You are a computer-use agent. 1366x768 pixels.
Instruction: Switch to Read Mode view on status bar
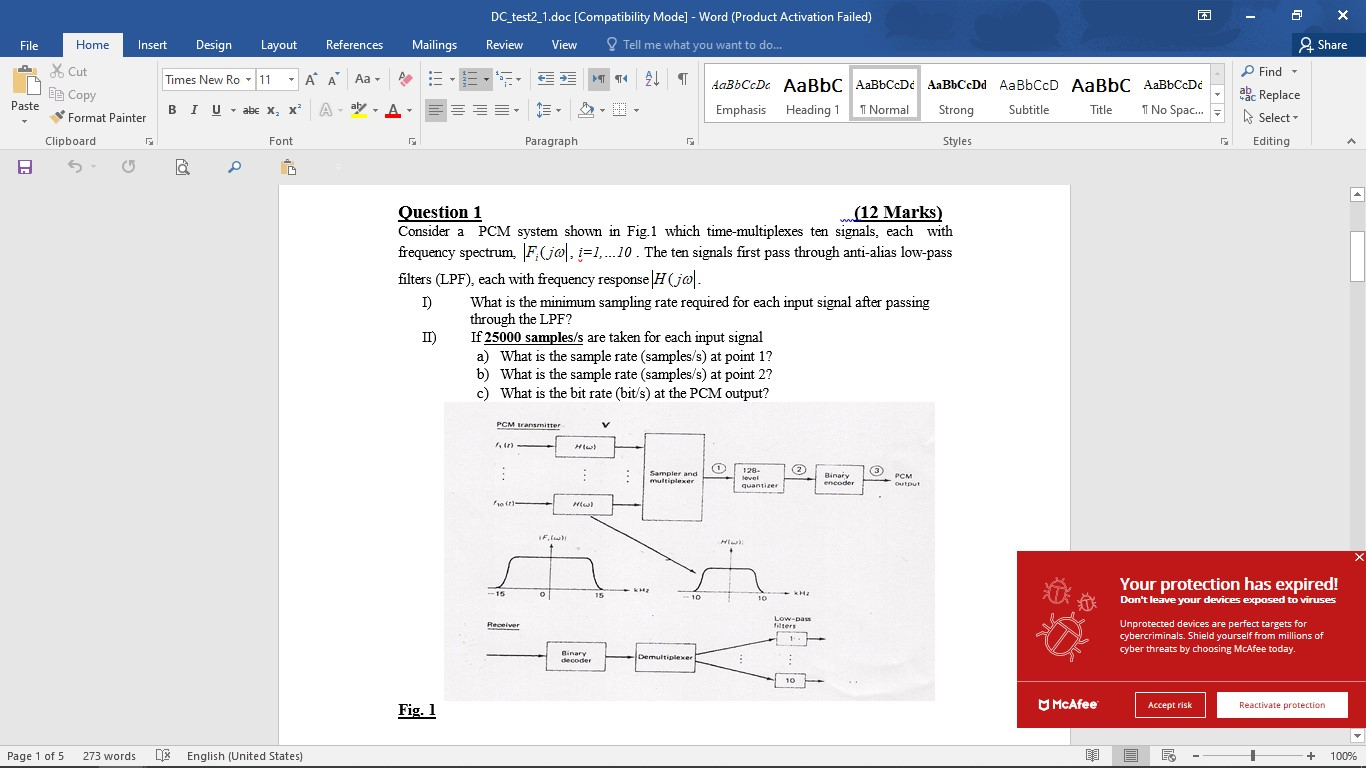coord(1091,755)
